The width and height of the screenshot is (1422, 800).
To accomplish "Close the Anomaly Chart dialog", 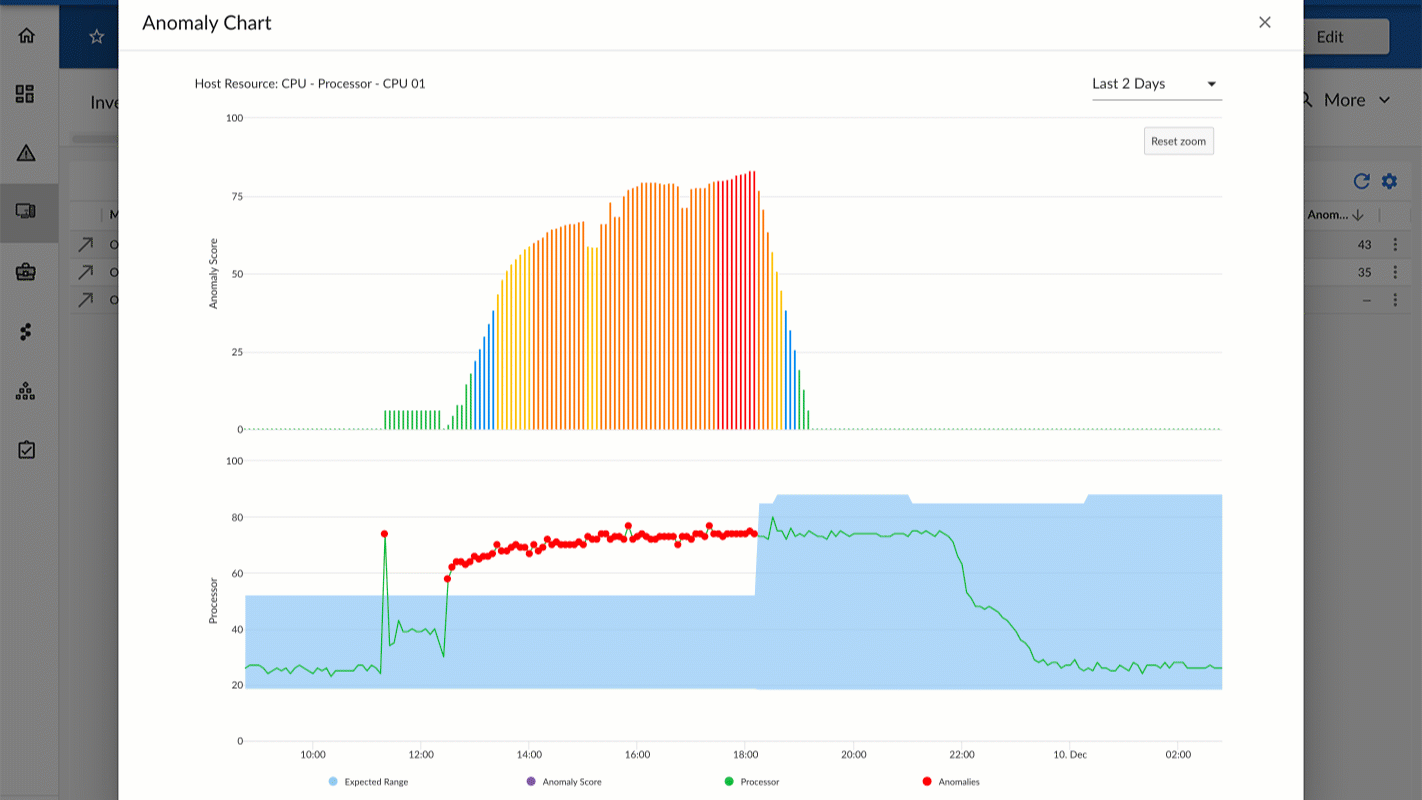I will coord(1265,22).
